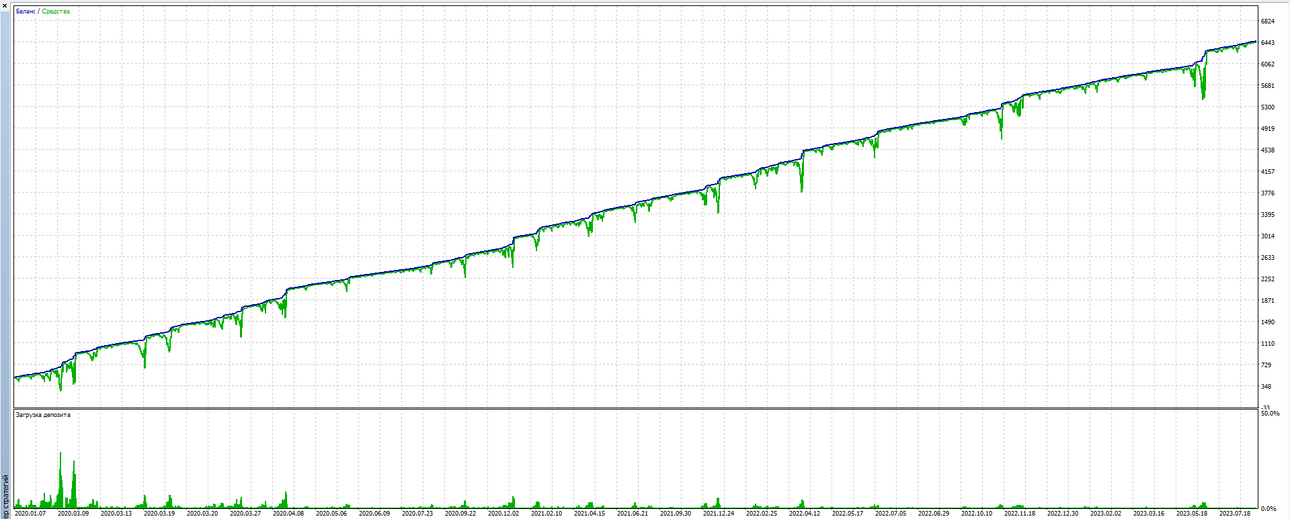
Task: Click the 2023.05.18 date label
Action: [x=1192, y=513]
